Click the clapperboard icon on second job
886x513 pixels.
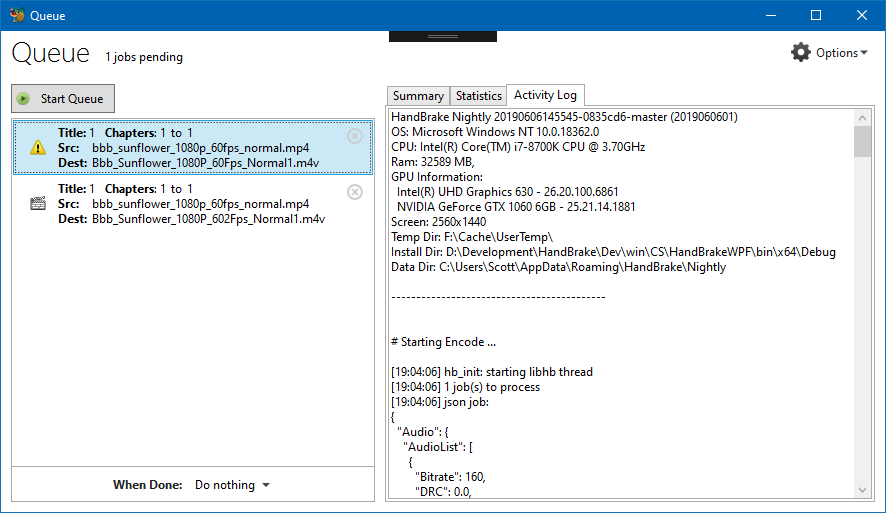(x=38, y=203)
